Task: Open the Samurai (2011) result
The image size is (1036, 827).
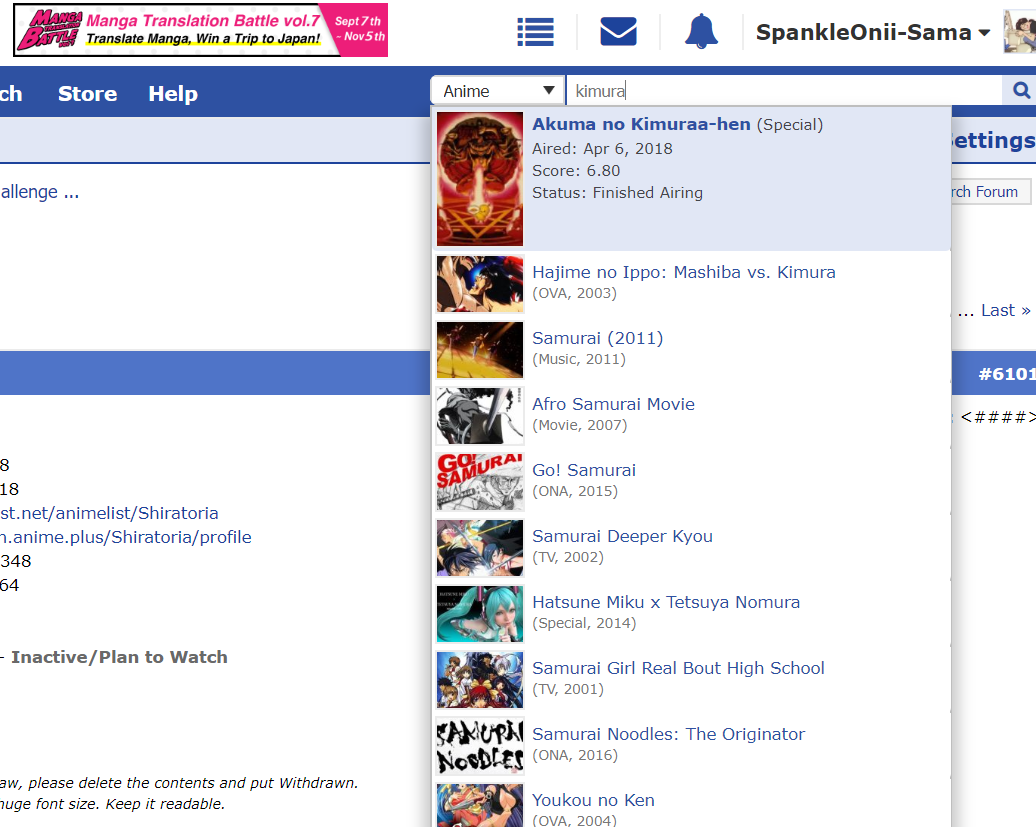Action: [x=691, y=349]
